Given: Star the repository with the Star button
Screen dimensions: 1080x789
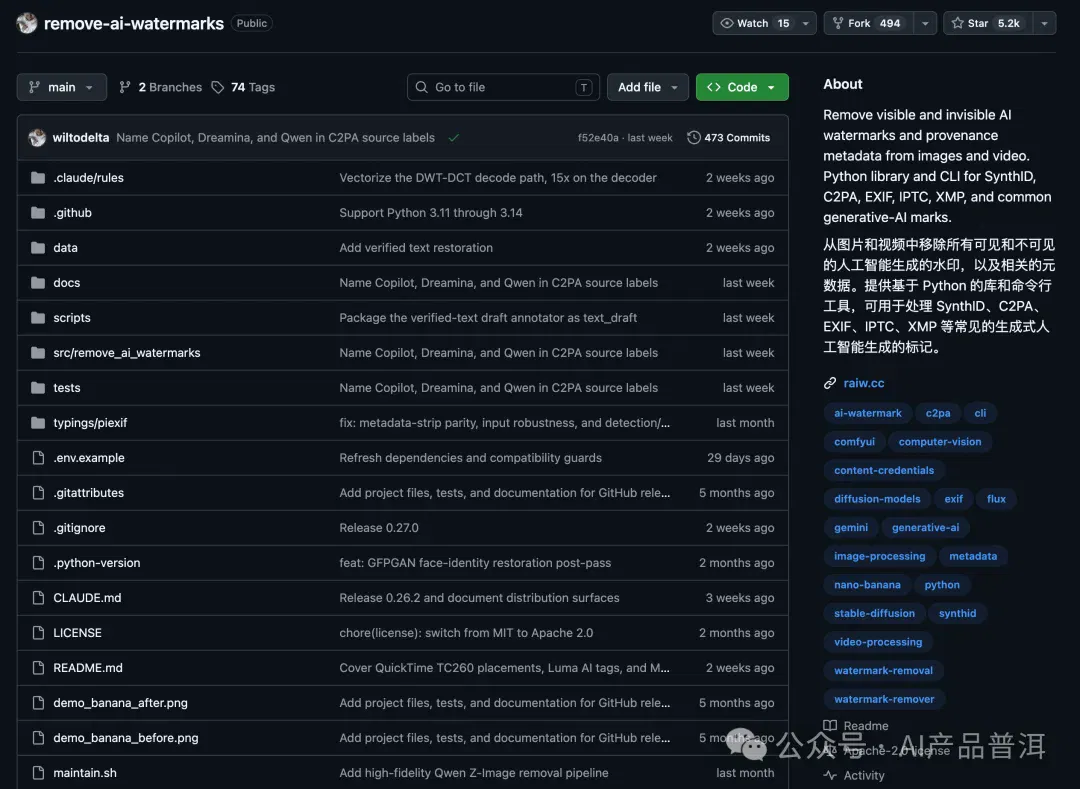Looking at the screenshot, I should [988, 23].
